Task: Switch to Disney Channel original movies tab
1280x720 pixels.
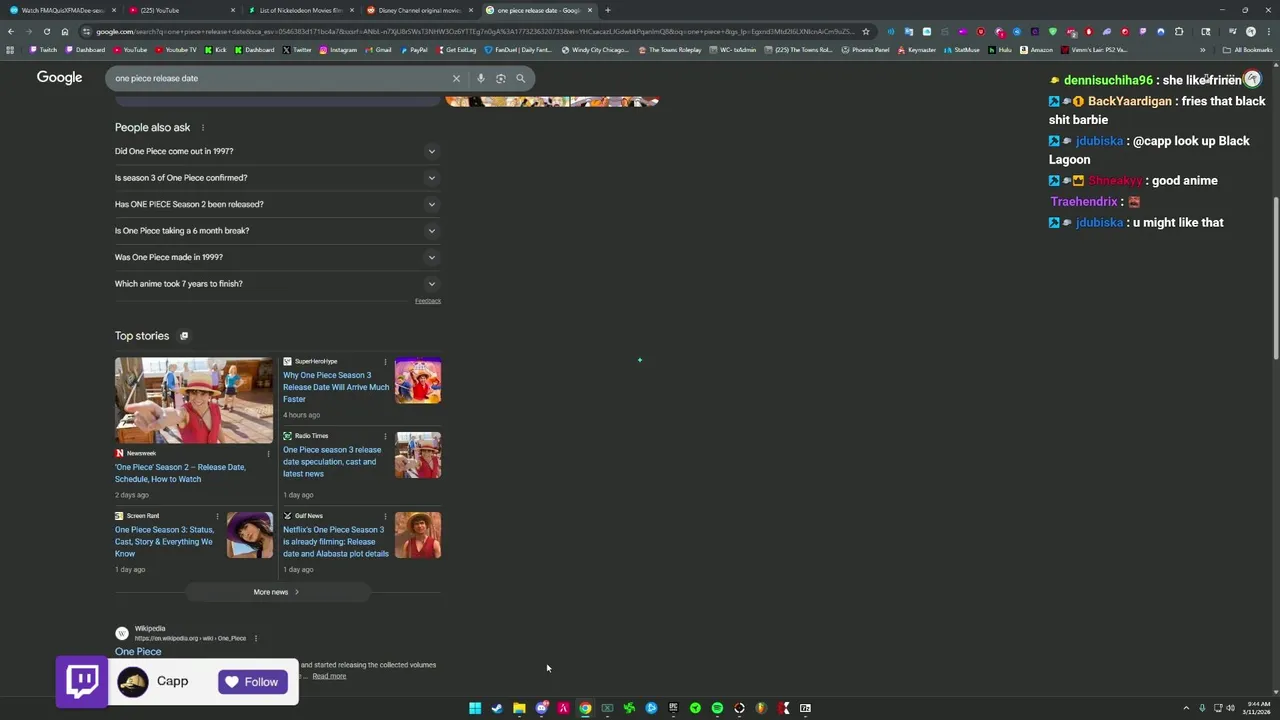Action: pyautogui.click(x=418, y=10)
